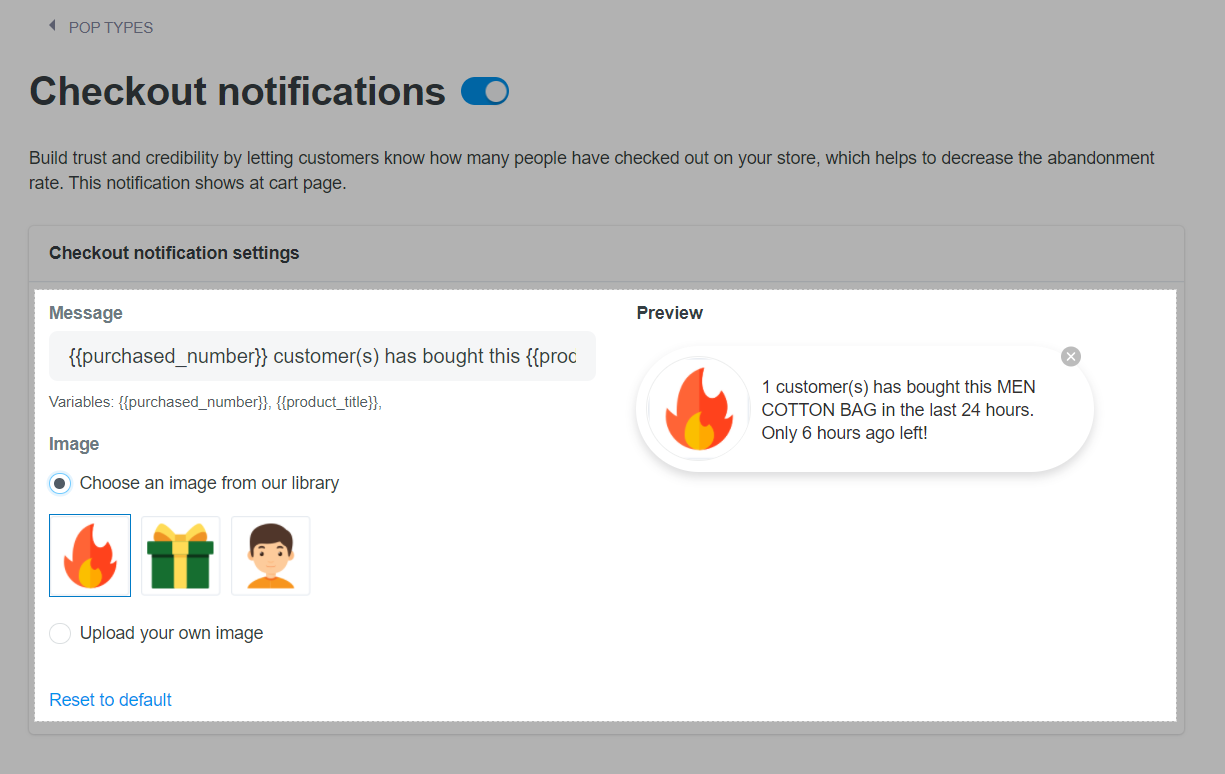Choose the green gift box library image
This screenshot has width=1225, height=774.
180,555
